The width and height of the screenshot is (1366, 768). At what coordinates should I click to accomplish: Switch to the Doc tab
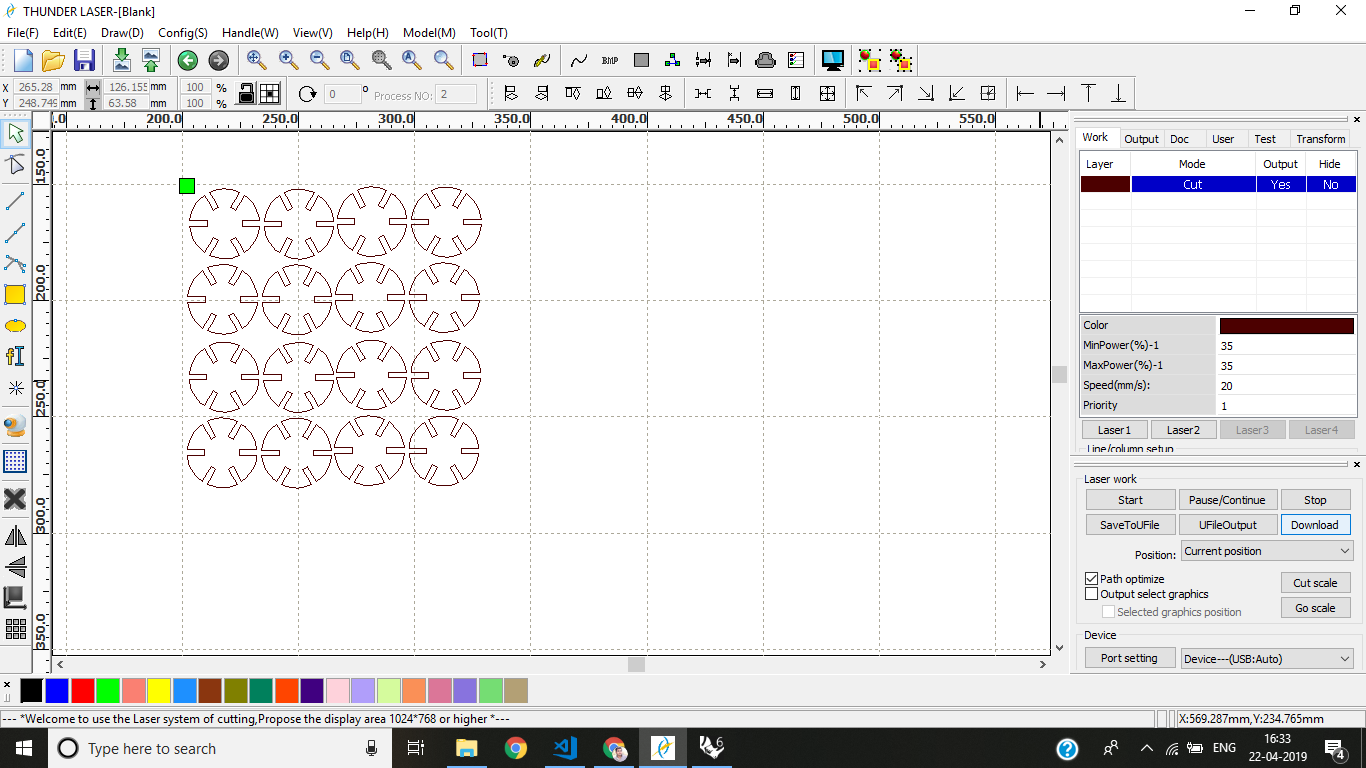coord(1180,139)
